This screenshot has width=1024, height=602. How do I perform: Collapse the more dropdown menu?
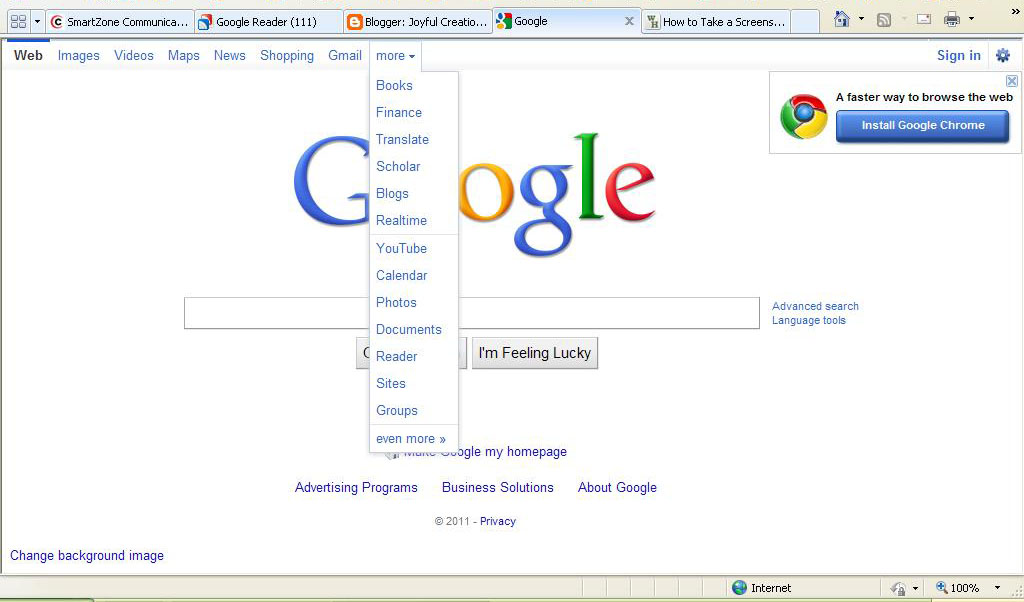tap(395, 56)
